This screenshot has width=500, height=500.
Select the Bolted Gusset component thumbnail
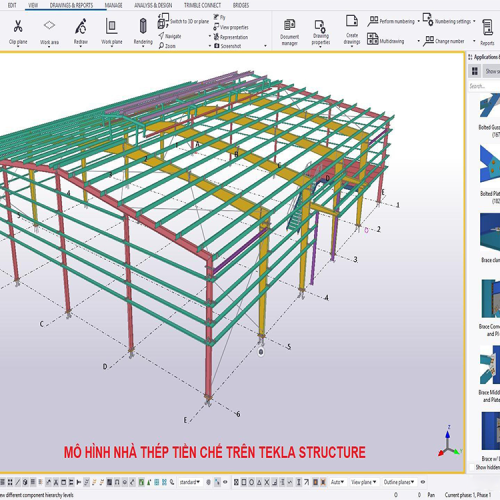(x=490, y=105)
